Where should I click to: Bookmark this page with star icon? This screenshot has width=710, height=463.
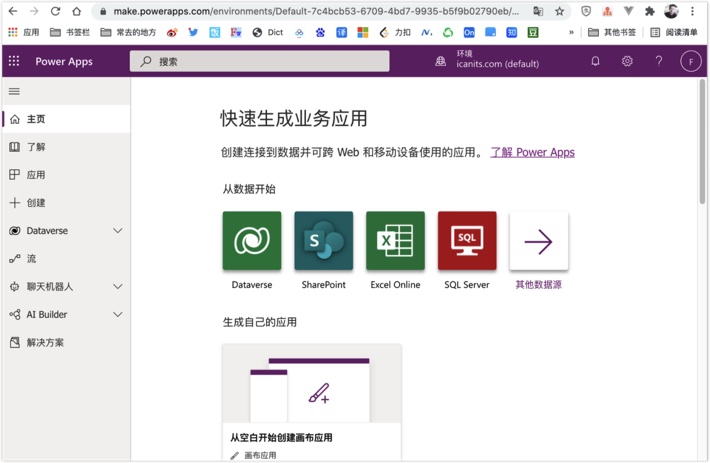pyautogui.click(x=560, y=11)
